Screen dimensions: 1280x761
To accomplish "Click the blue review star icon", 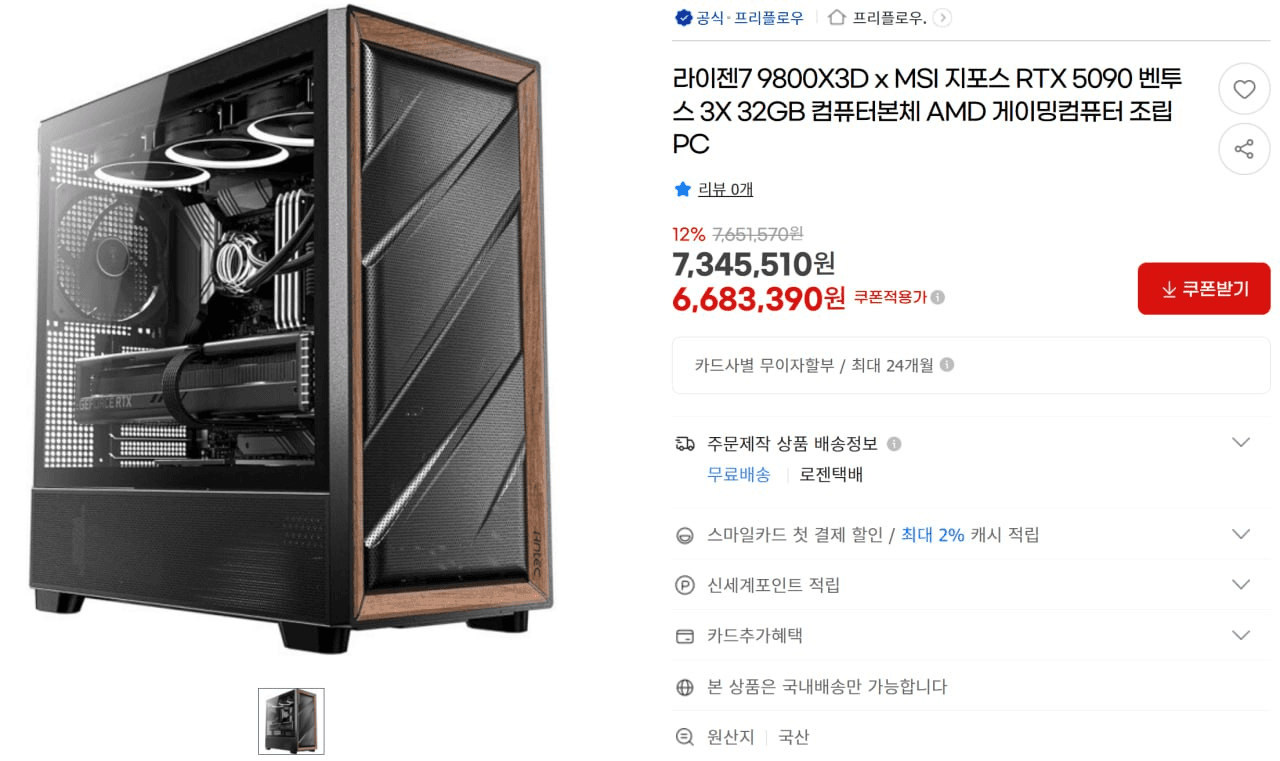I will click(x=683, y=189).
